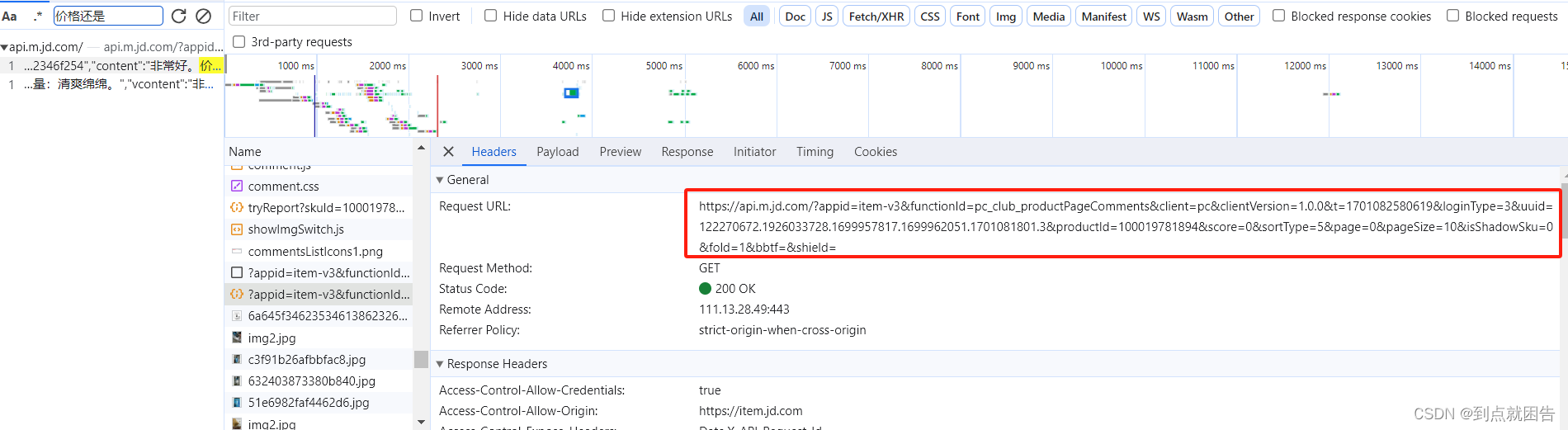This screenshot has width=1568, height=430.
Task: Toggle the regular expression search icon
Action: pyautogui.click(x=37, y=16)
